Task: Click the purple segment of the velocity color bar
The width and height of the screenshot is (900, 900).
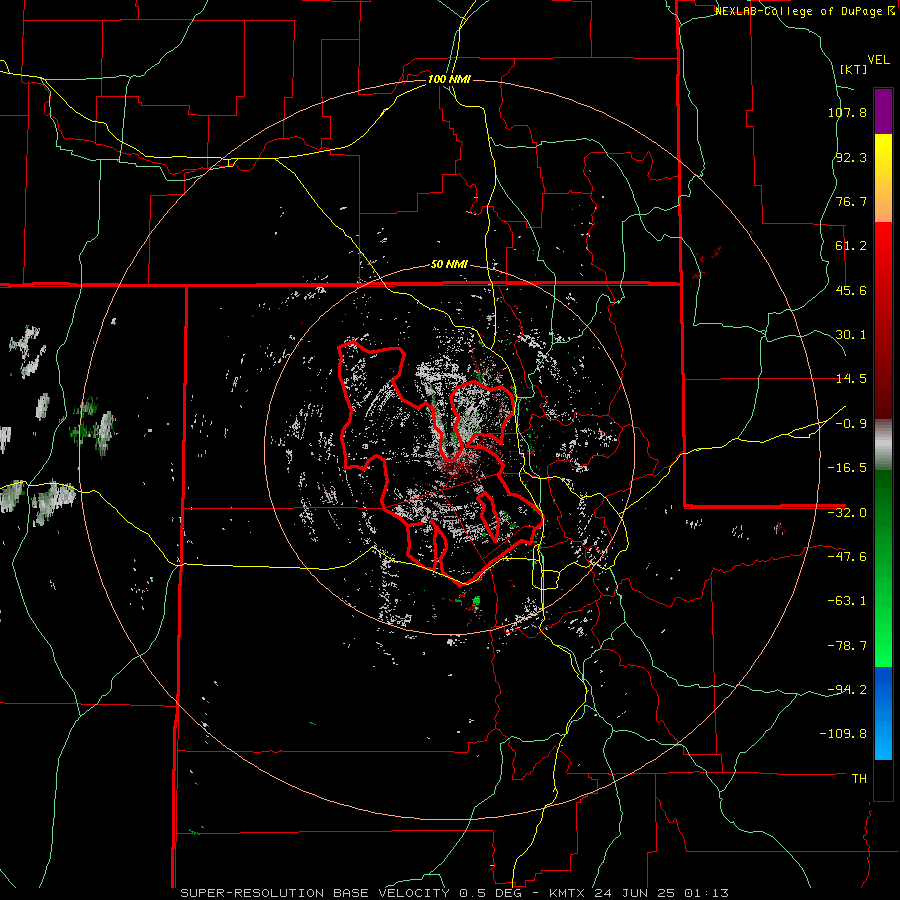Action: 883,111
